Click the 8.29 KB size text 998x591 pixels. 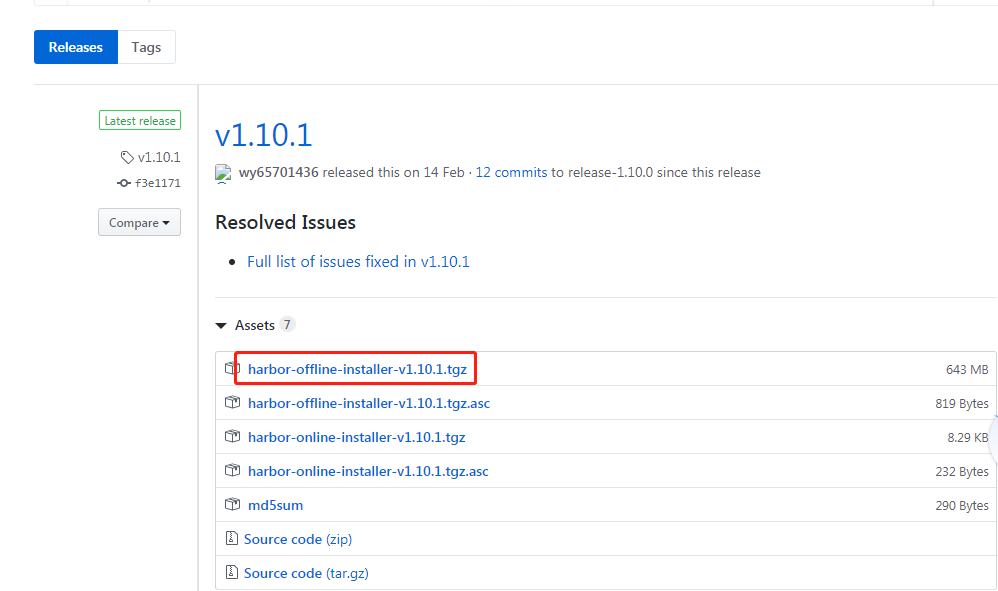[x=967, y=438]
